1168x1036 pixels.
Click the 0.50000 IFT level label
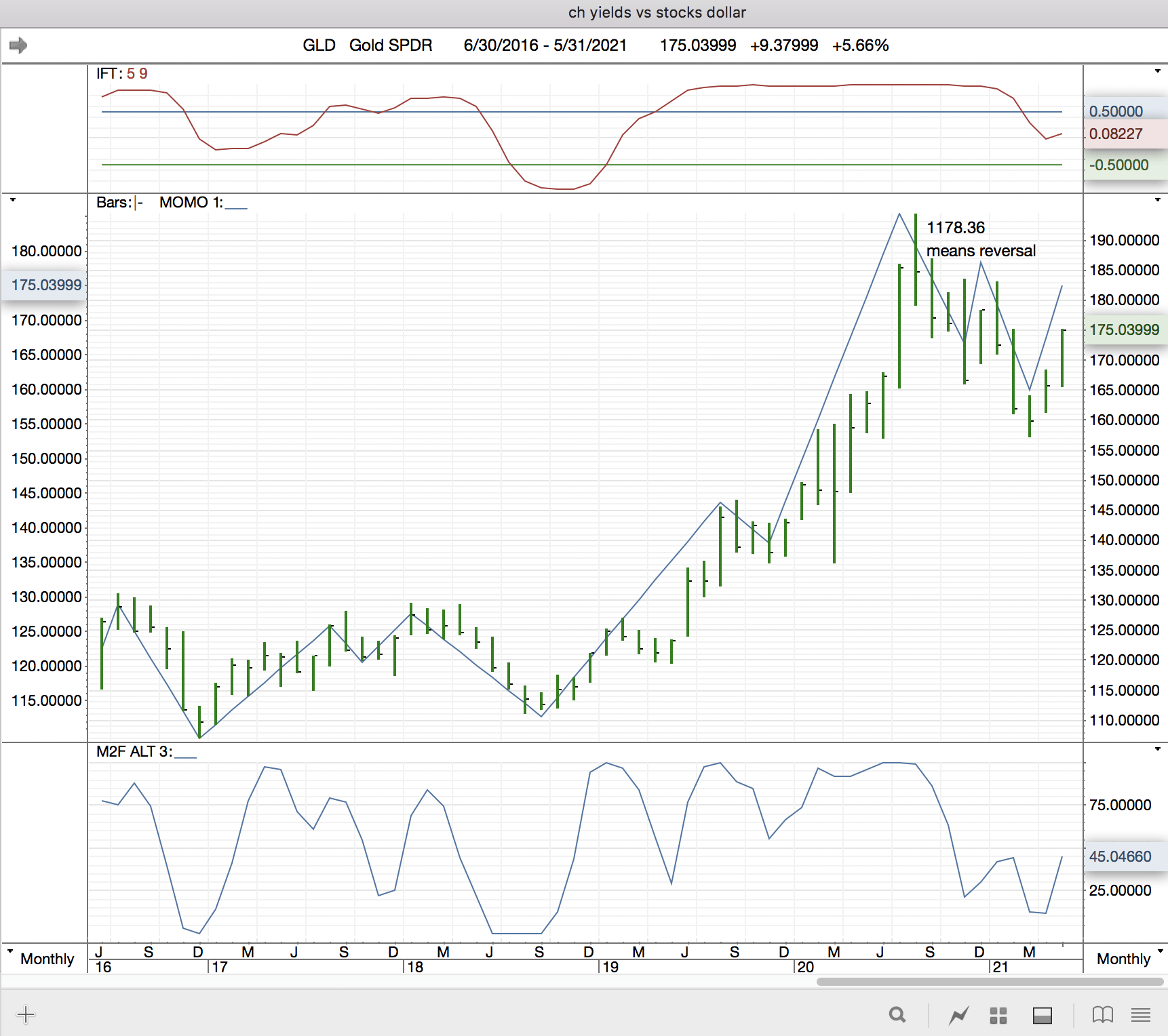1116,111
